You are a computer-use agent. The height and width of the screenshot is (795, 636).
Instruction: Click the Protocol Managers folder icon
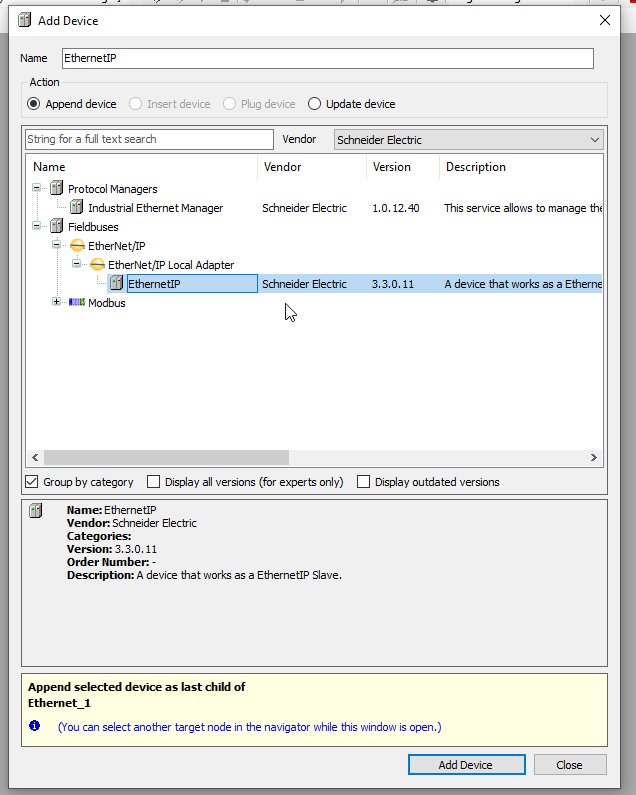click(x=57, y=188)
